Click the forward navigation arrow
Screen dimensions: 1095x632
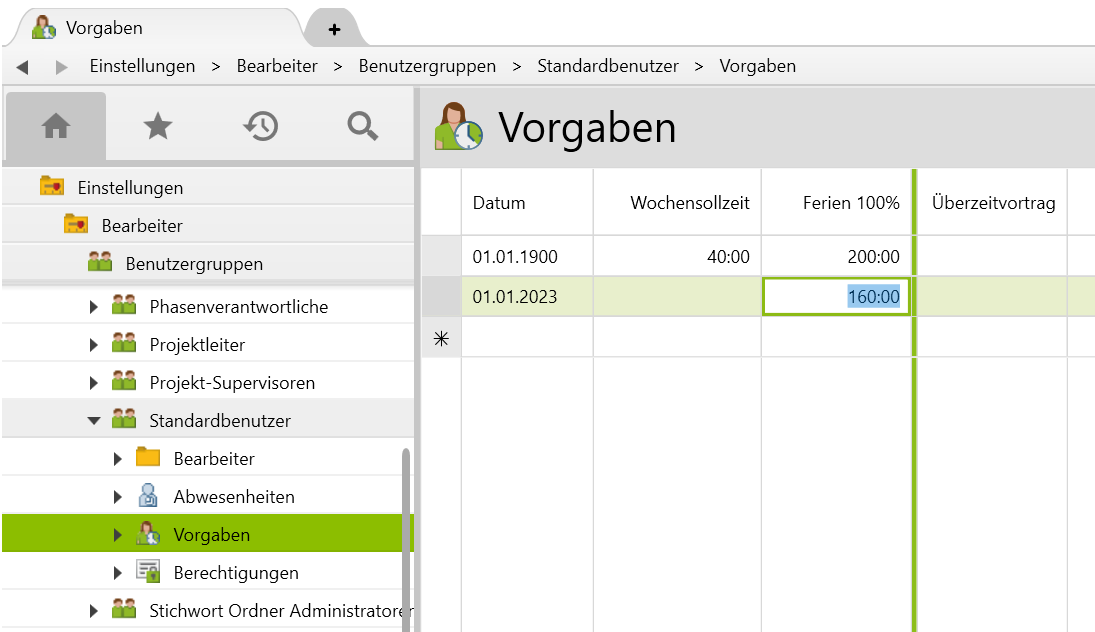62,67
